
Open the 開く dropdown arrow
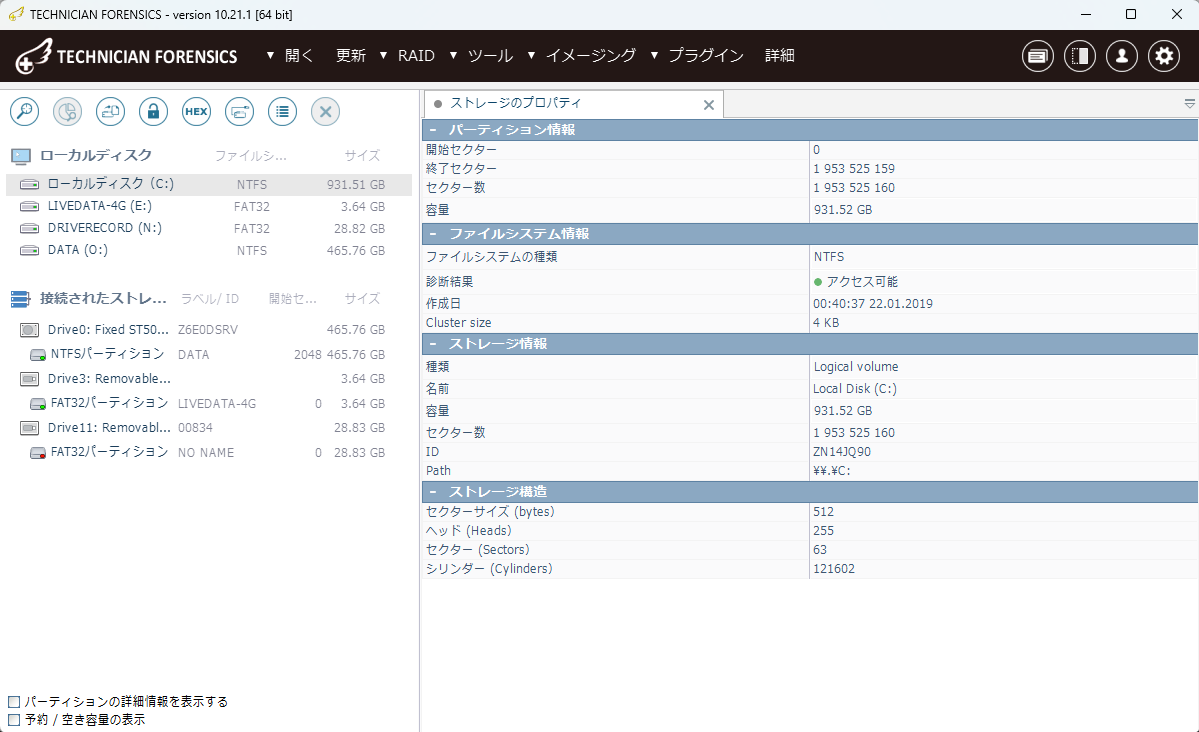point(270,56)
